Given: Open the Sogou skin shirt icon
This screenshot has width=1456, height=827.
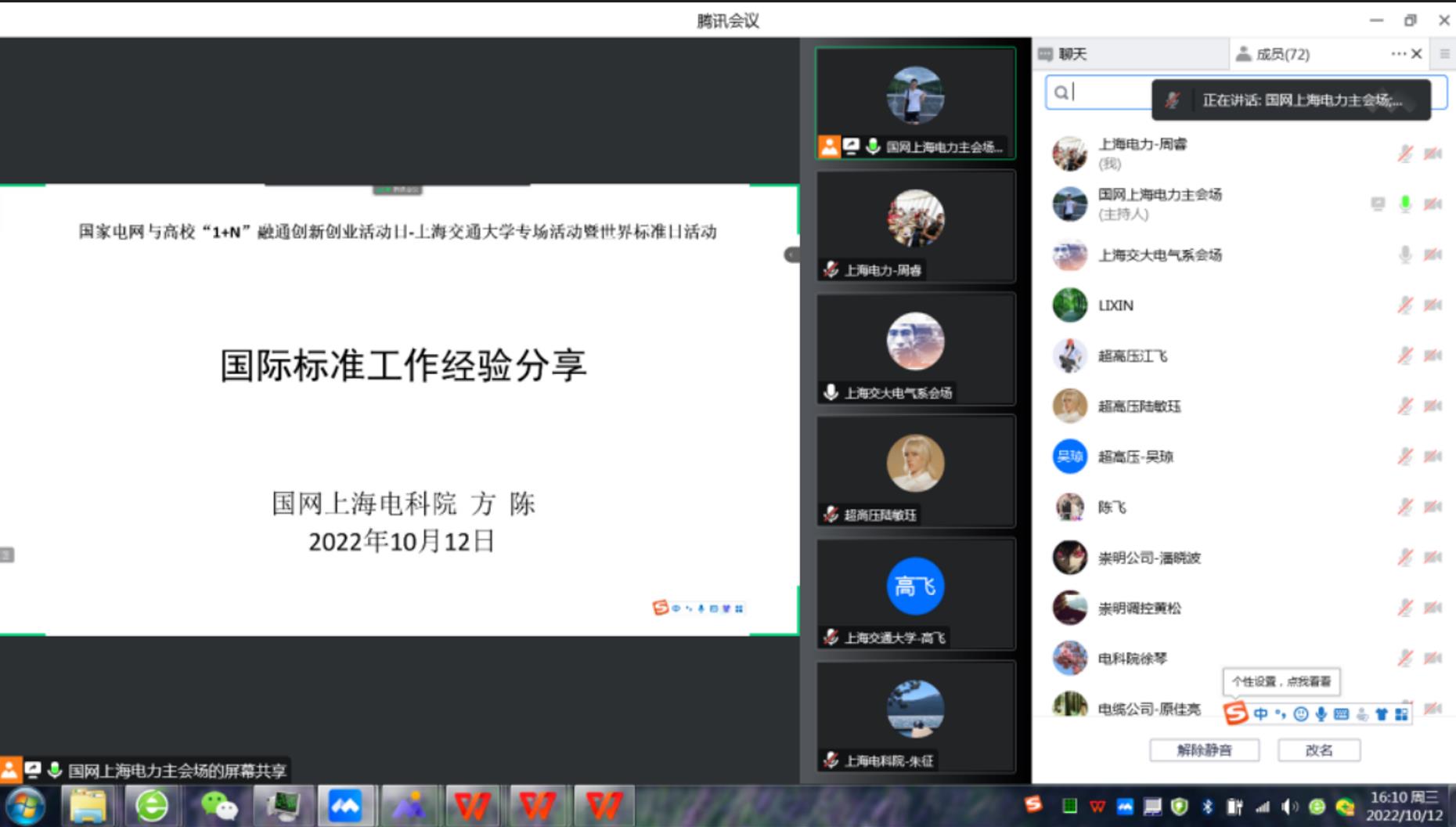Looking at the screenshot, I should [1382, 713].
